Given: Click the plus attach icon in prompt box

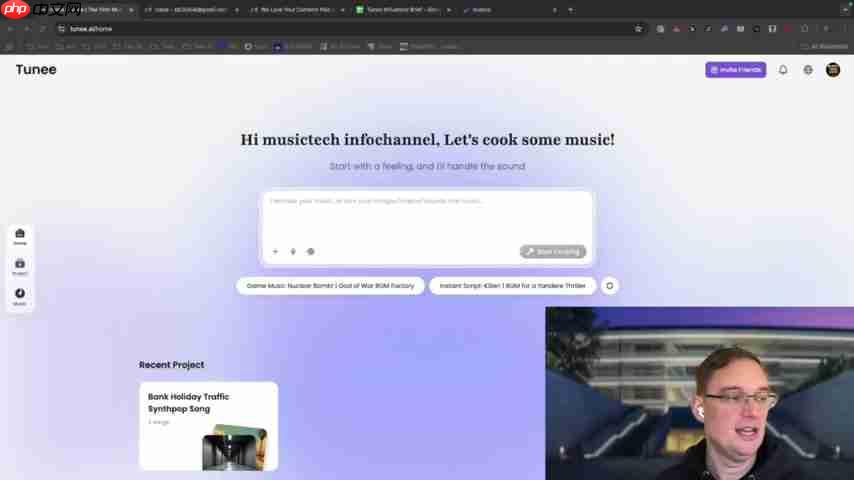Looking at the screenshot, I should click(275, 252).
